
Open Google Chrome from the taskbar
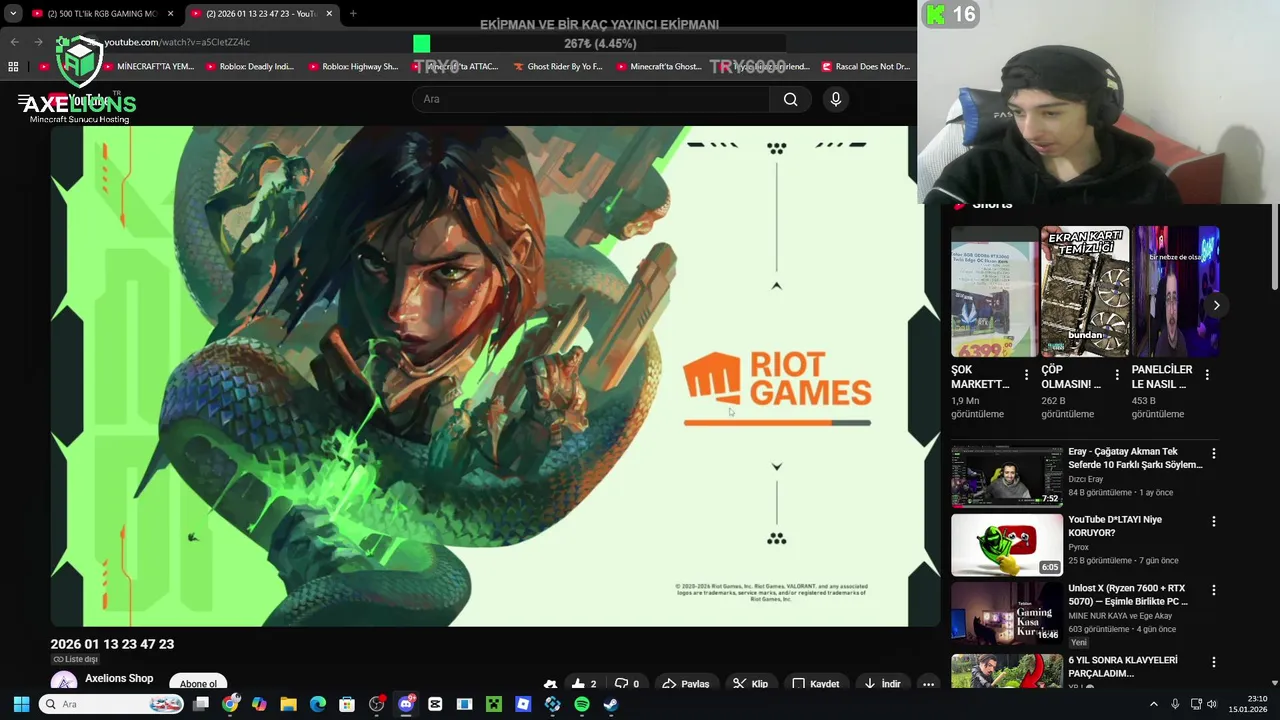[x=230, y=704]
